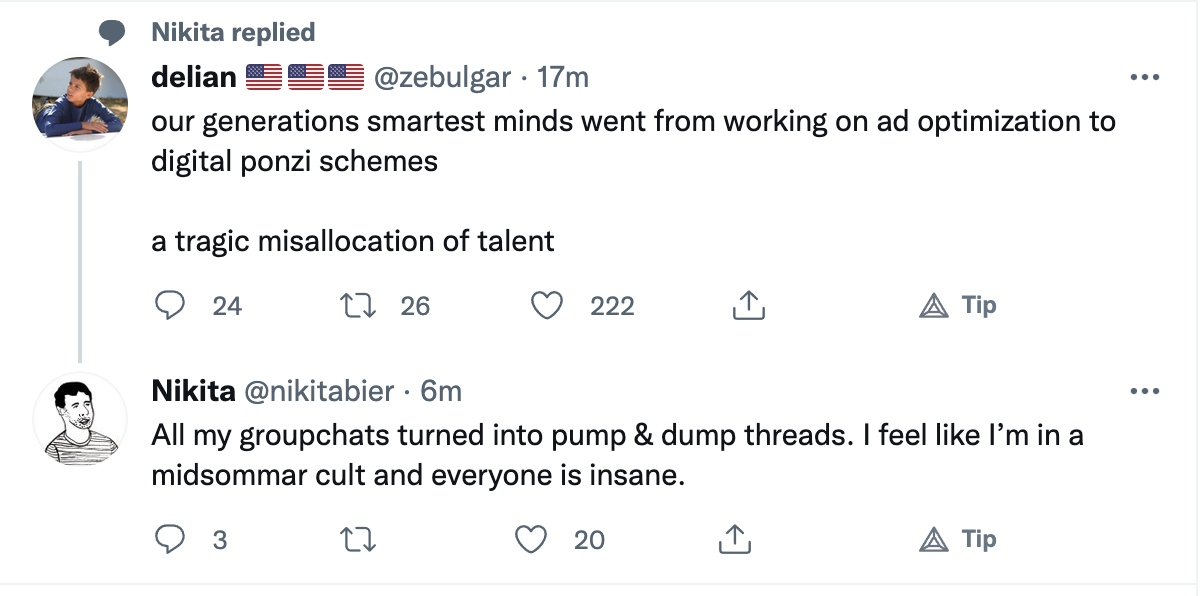The height and width of the screenshot is (596, 1202).
Task: Share delian's tweet
Action: [x=748, y=306]
